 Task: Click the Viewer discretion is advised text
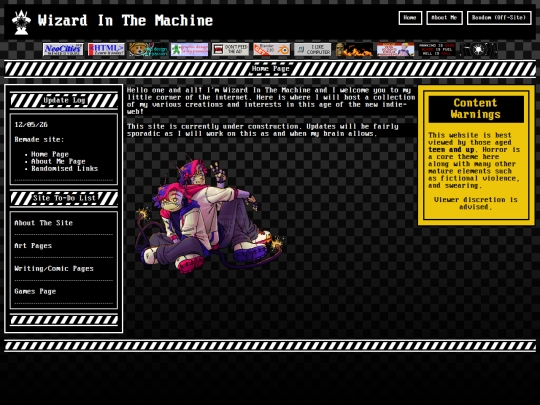(x=476, y=203)
